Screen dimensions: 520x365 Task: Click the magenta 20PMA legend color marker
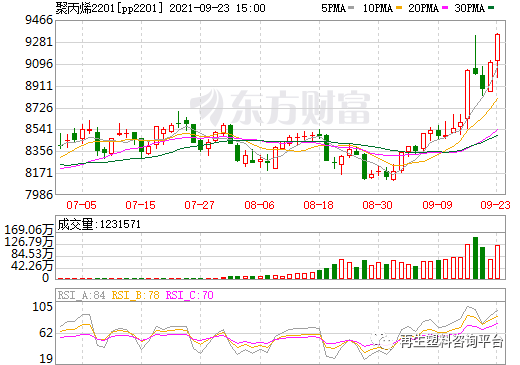[445, 8]
